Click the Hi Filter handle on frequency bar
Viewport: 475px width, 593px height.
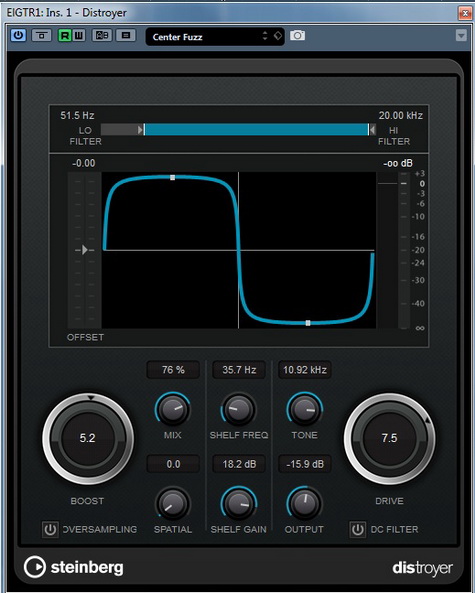tap(372, 130)
